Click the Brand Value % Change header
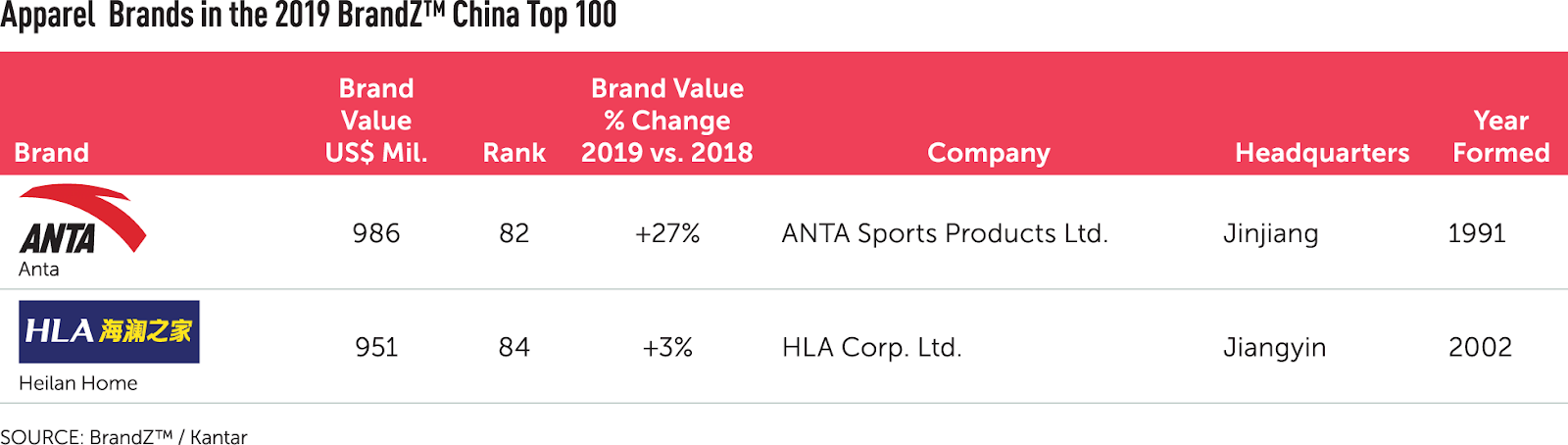Image resolution: width=1568 pixels, height=445 pixels. pos(667,121)
